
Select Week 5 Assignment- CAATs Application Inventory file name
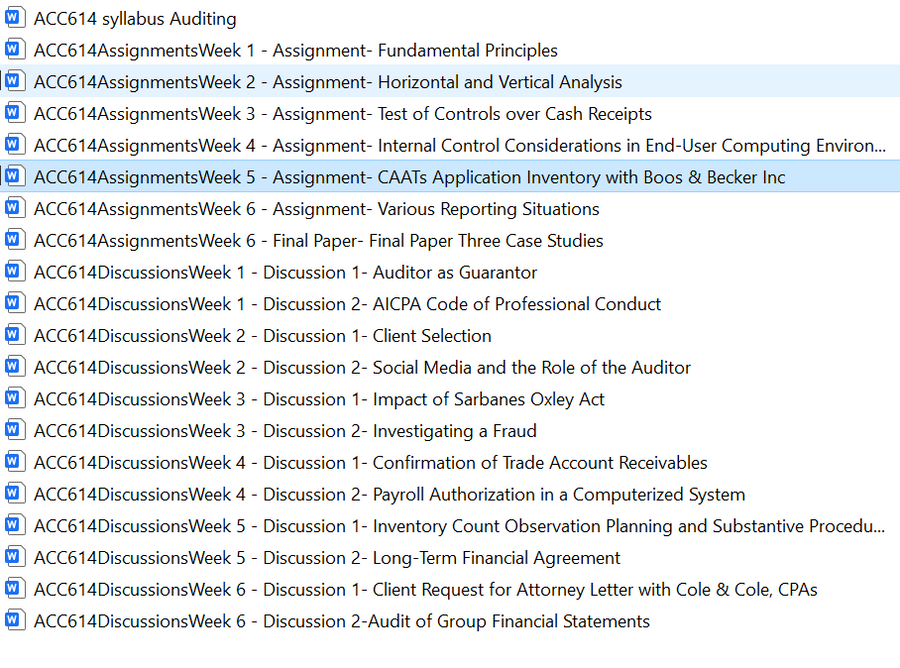(x=409, y=177)
